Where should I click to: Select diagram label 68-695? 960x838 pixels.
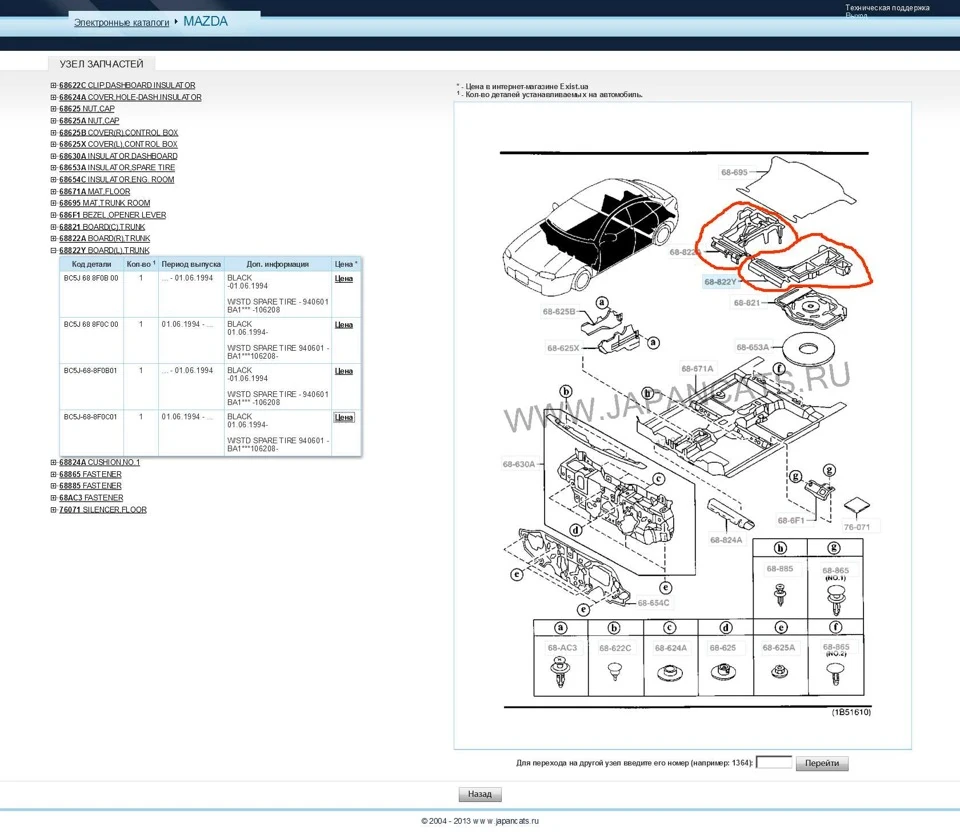tap(734, 173)
